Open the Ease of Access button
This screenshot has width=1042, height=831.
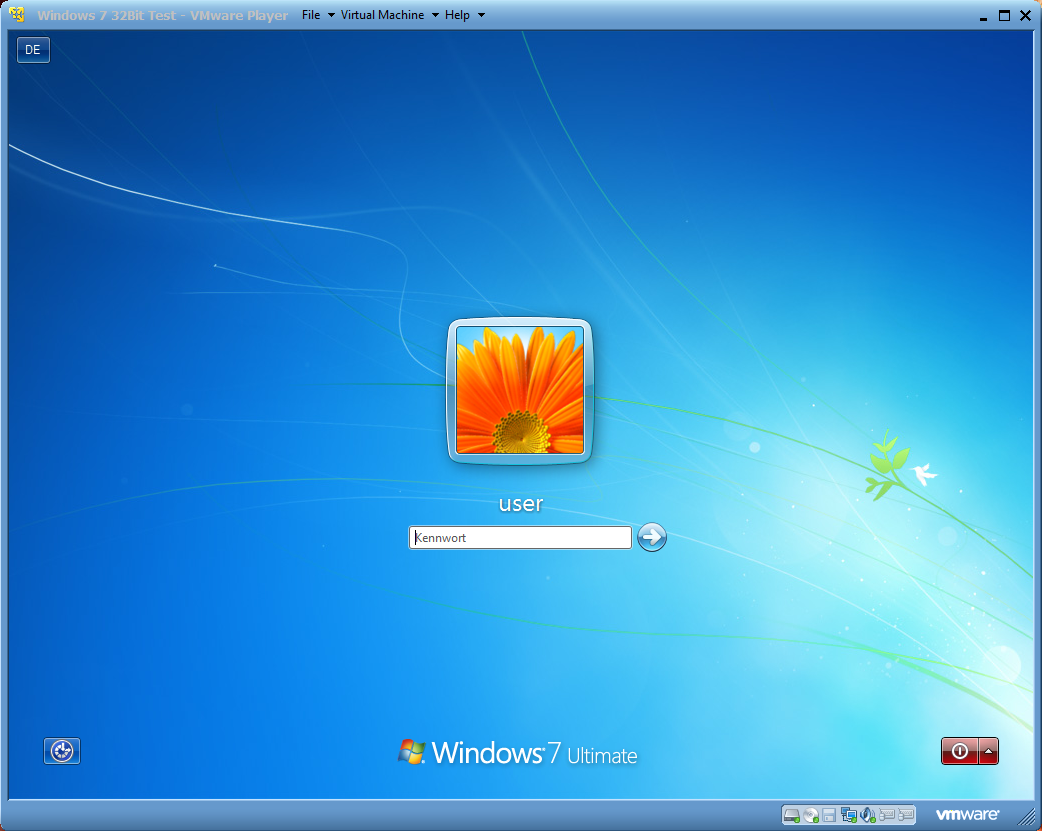click(x=62, y=751)
